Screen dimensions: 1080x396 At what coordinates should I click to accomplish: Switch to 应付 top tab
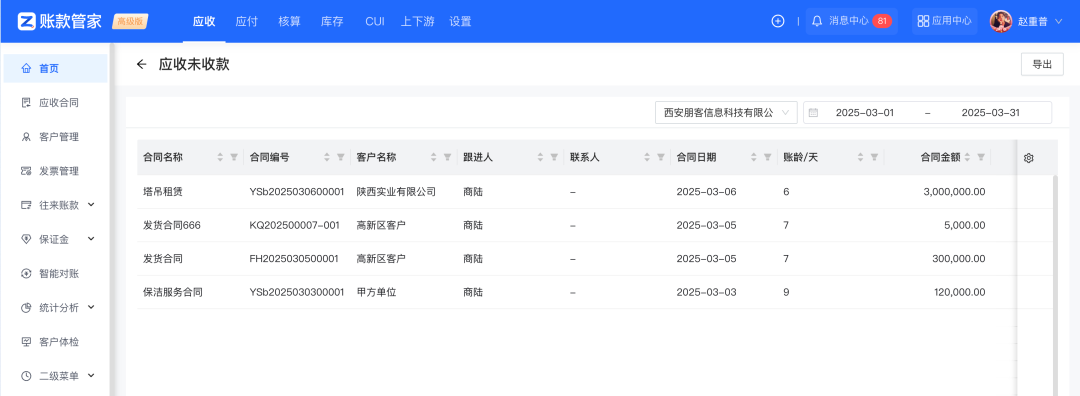pyautogui.click(x=247, y=21)
